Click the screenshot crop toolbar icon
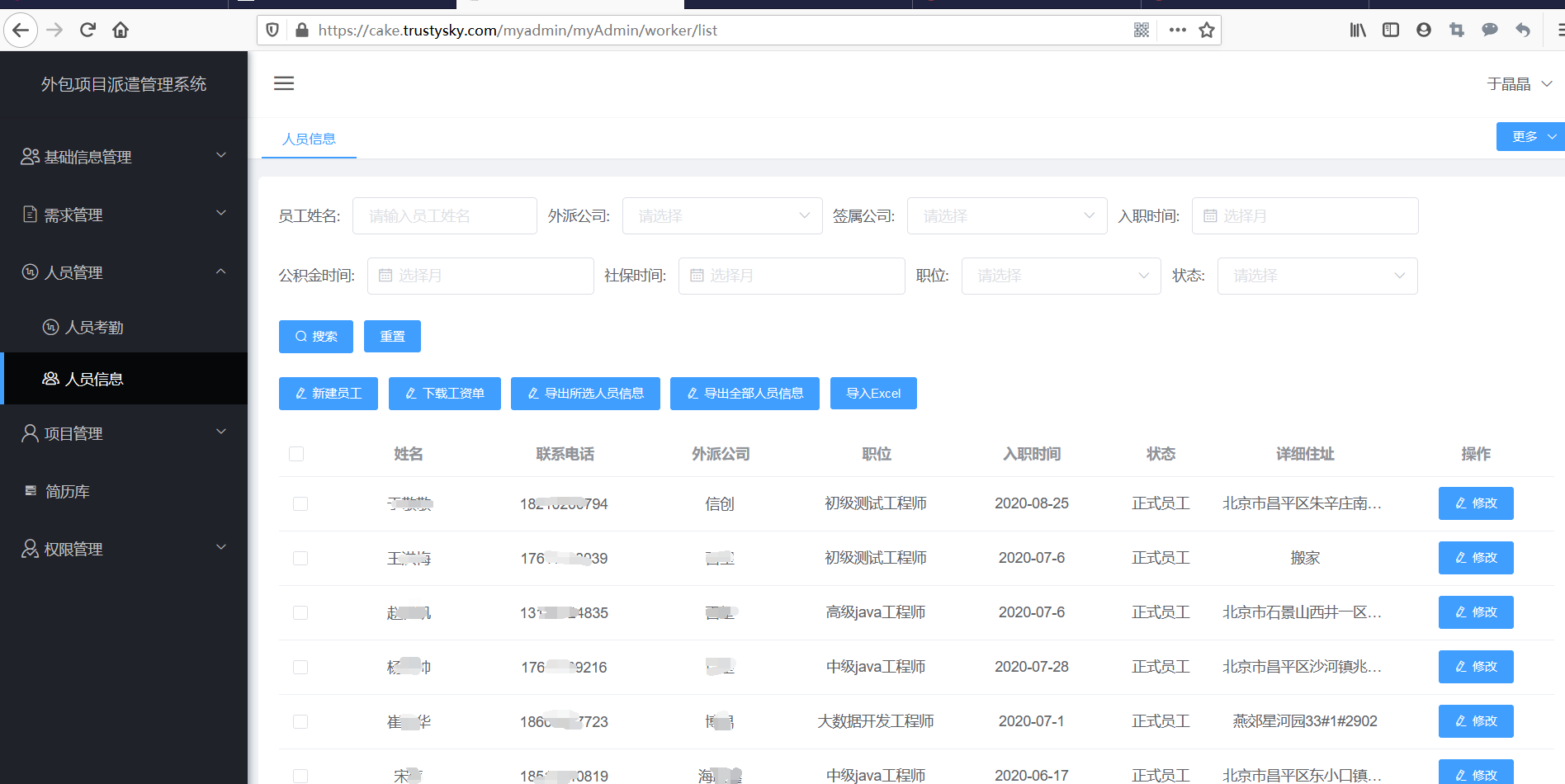Image resolution: width=1565 pixels, height=784 pixels. (x=1457, y=31)
